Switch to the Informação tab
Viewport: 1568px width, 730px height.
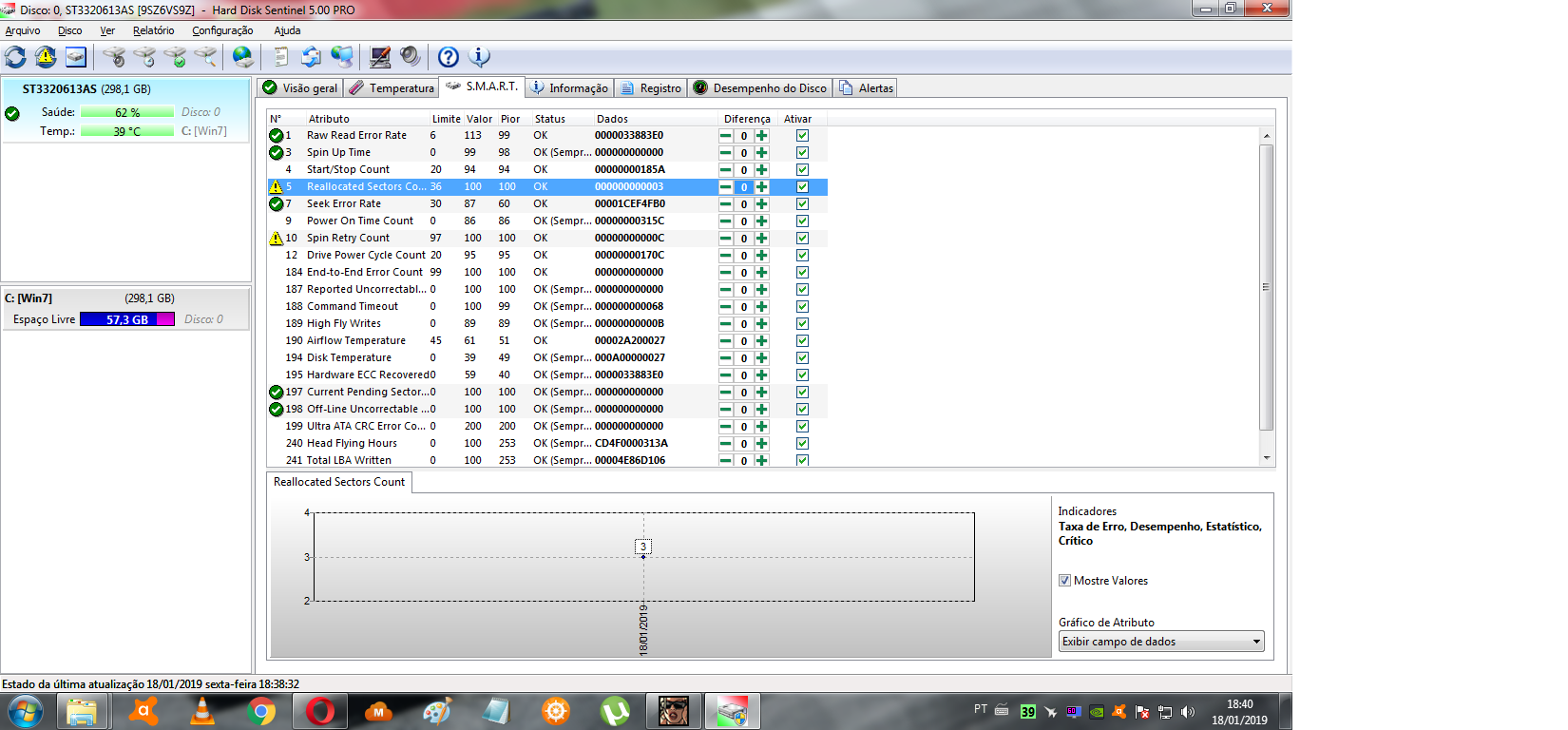pyautogui.click(x=569, y=88)
